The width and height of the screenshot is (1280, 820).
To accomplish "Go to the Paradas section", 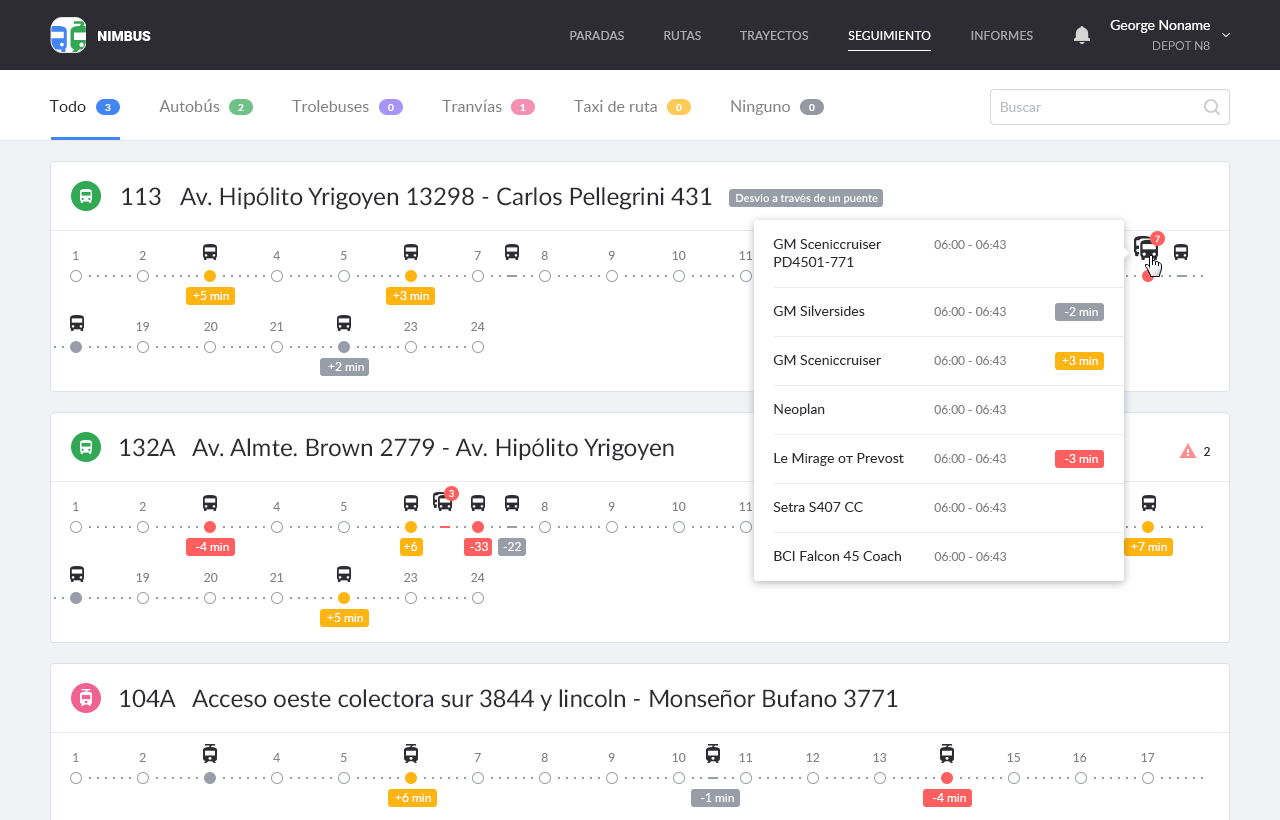I will [596, 35].
